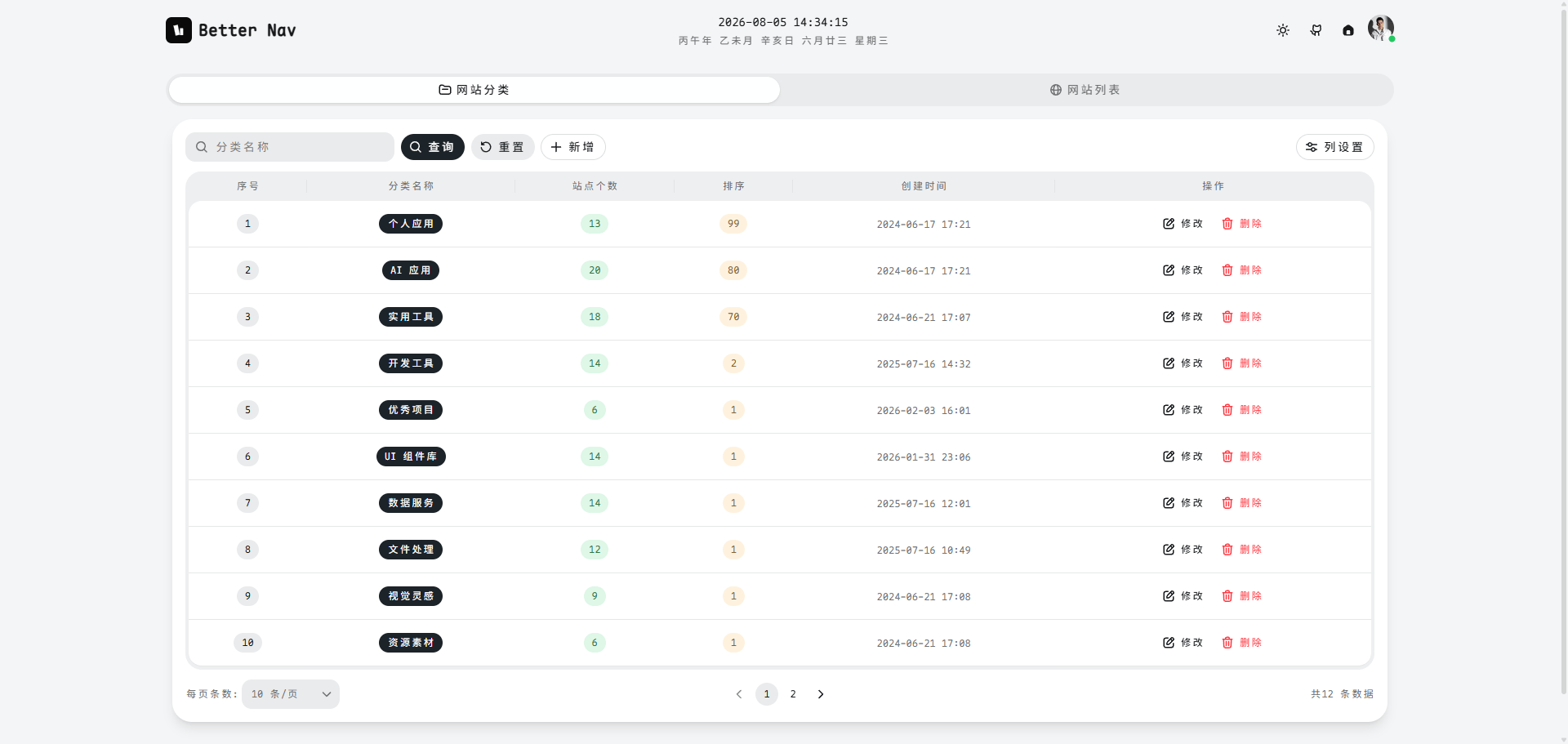Click sort value 99 badge
Image resolution: width=1568 pixels, height=744 pixels.
pos(733,224)
